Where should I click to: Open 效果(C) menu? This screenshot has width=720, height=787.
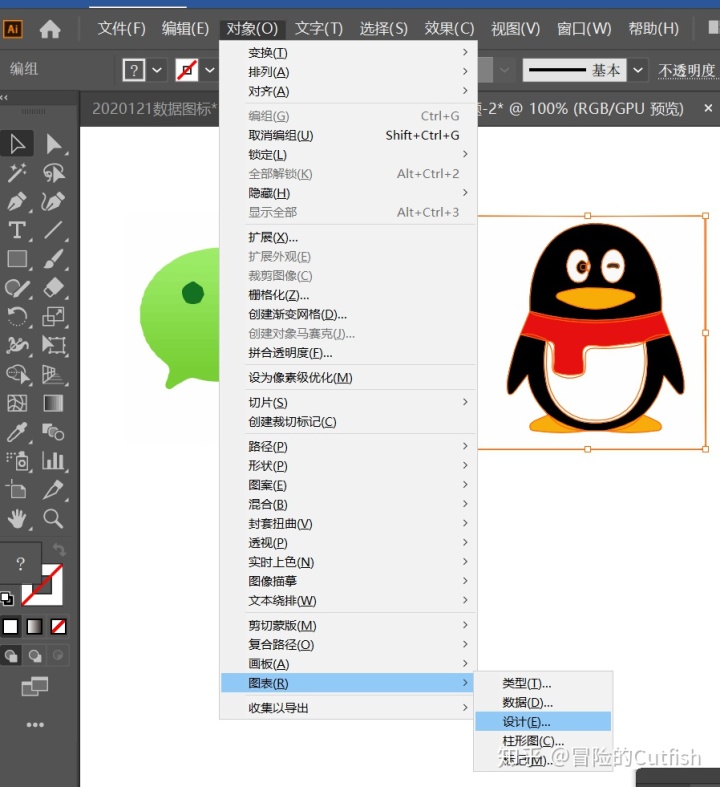coord(449,29)
